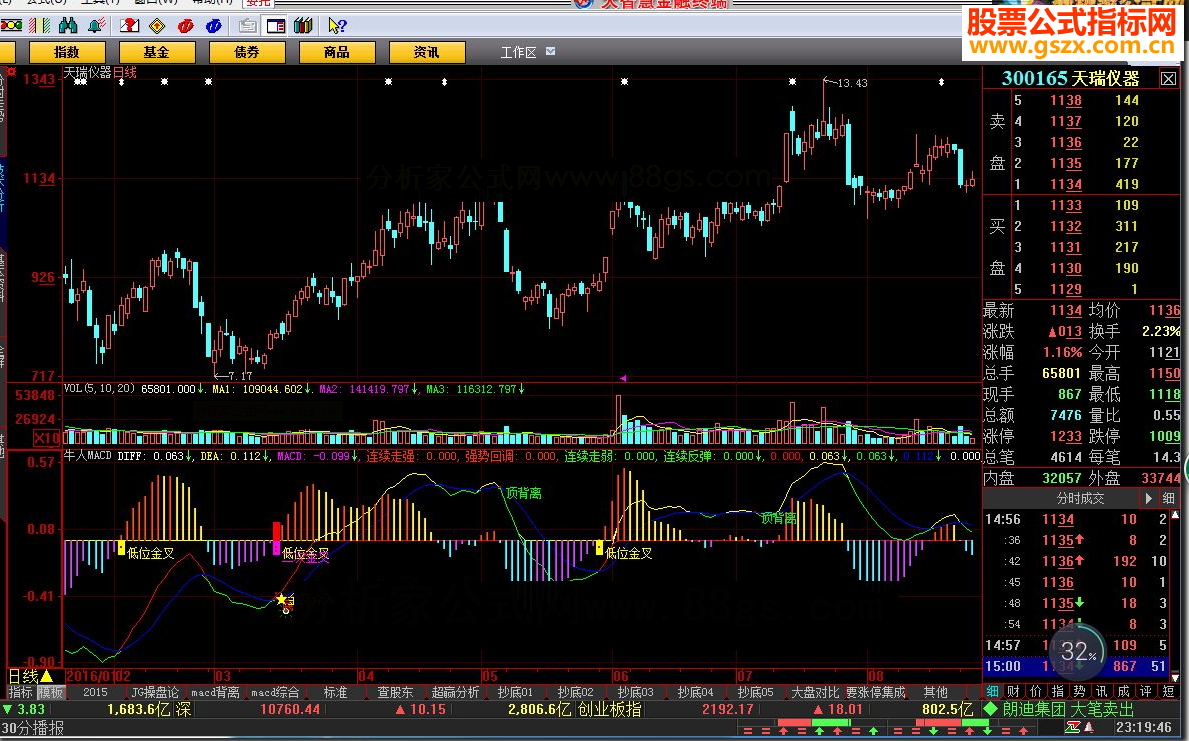Toggle the window layout panel toolbar button
Screen dimensions: 1189x741
coord(275,26)
